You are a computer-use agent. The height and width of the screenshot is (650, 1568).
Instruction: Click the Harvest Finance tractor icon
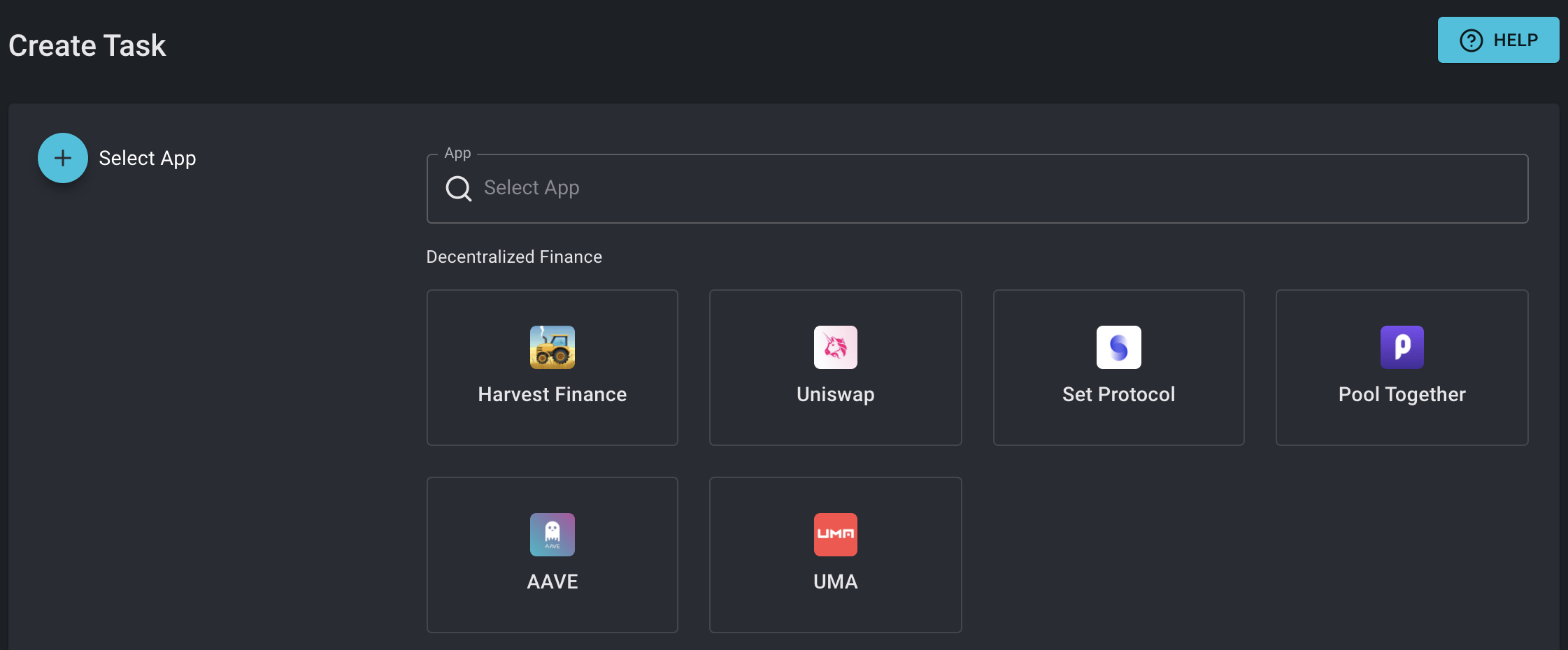click(552, 347)
